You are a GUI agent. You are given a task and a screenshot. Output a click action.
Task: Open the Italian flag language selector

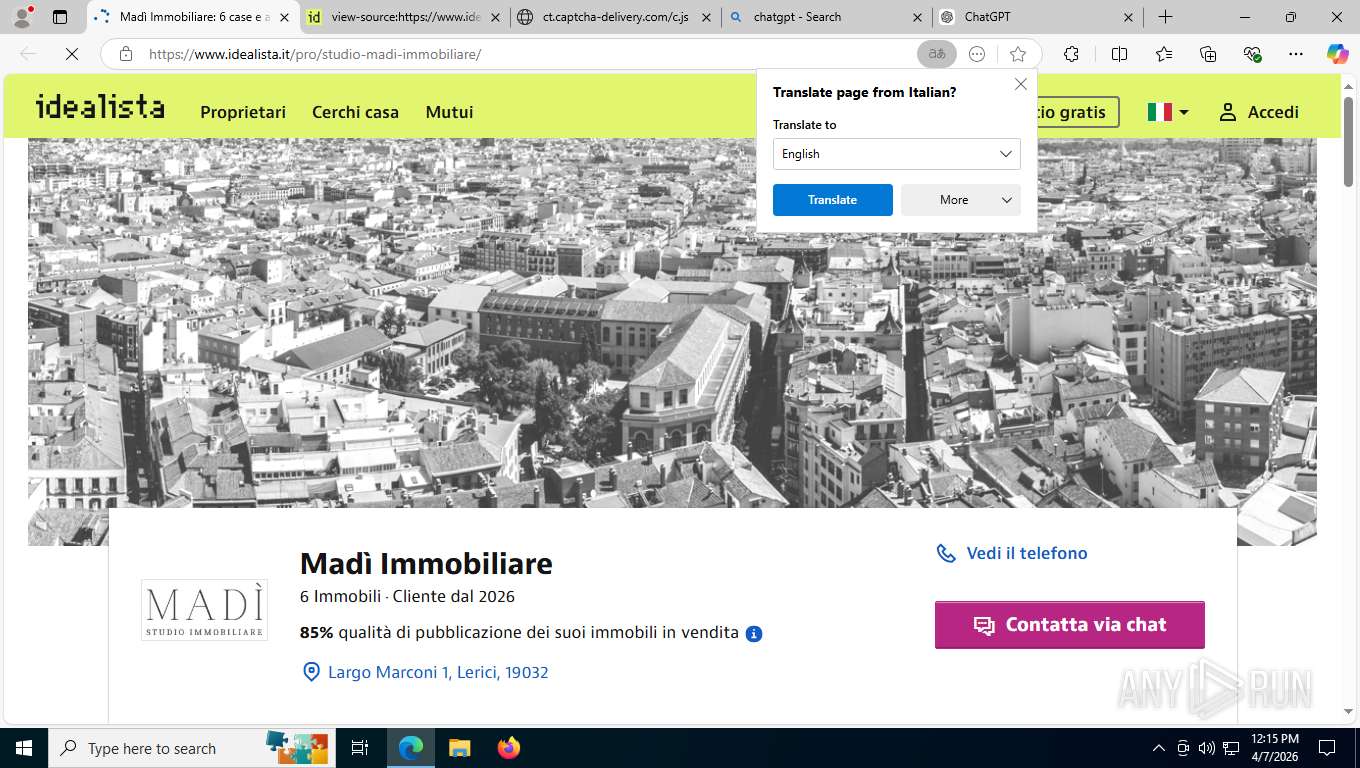(x=1168, y=112)
